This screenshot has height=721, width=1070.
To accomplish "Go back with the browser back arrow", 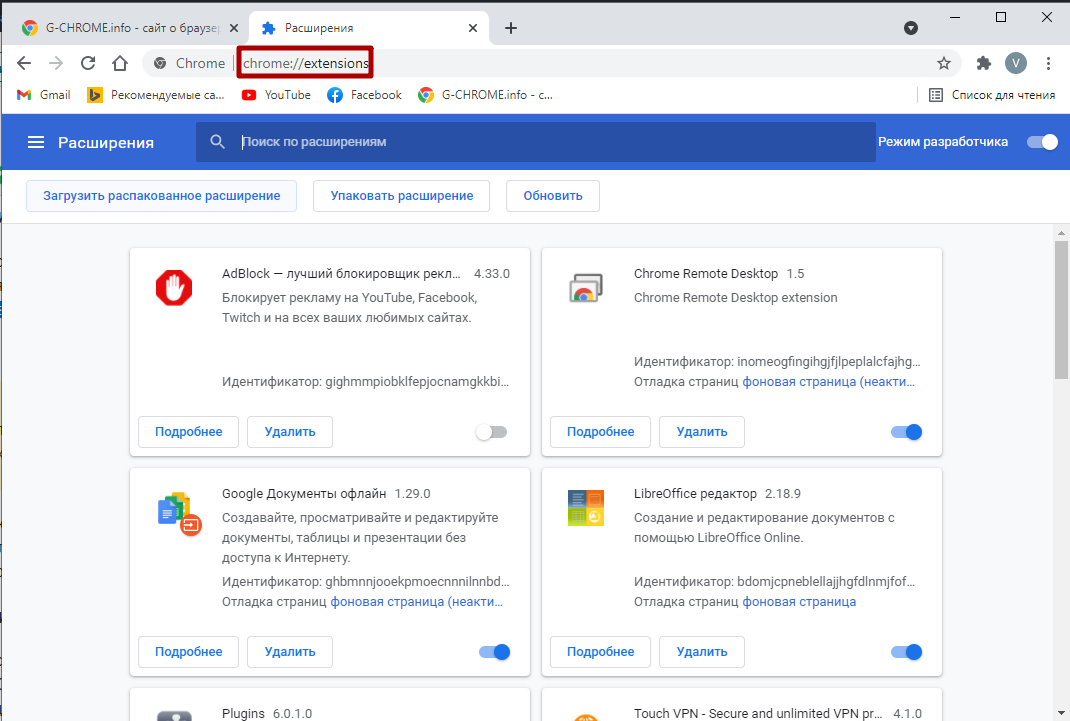I will pyautogui.click(x=24, y=63).
